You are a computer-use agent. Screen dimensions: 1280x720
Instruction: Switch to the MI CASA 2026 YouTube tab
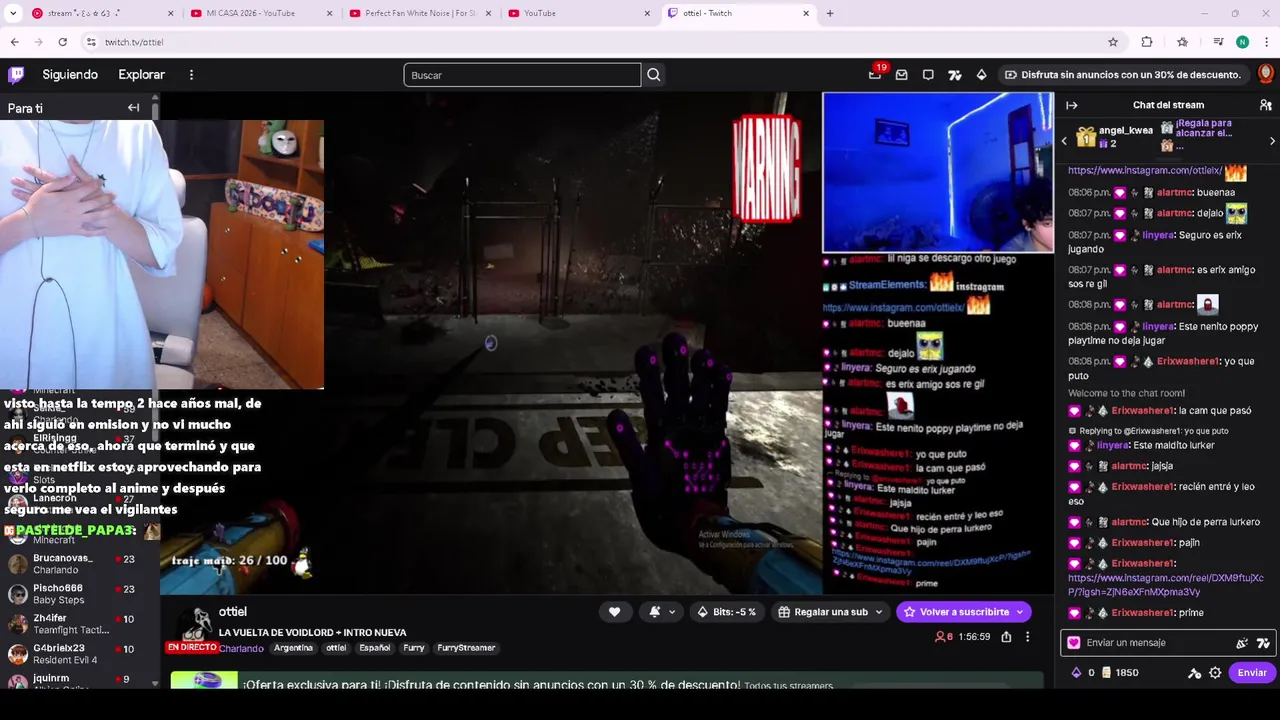coord(261,13)
